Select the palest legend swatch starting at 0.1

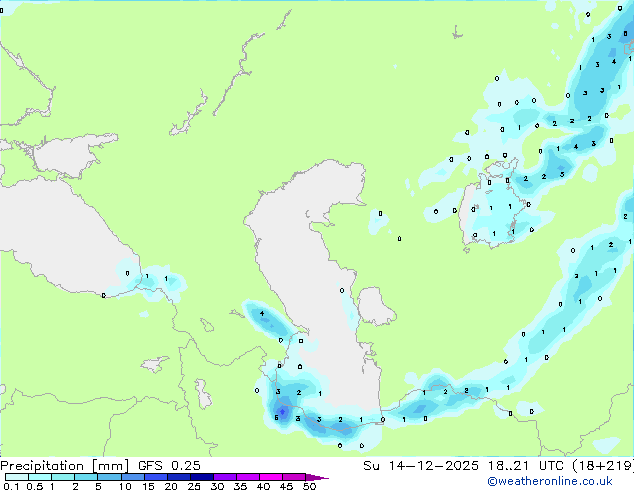(17, 477)
